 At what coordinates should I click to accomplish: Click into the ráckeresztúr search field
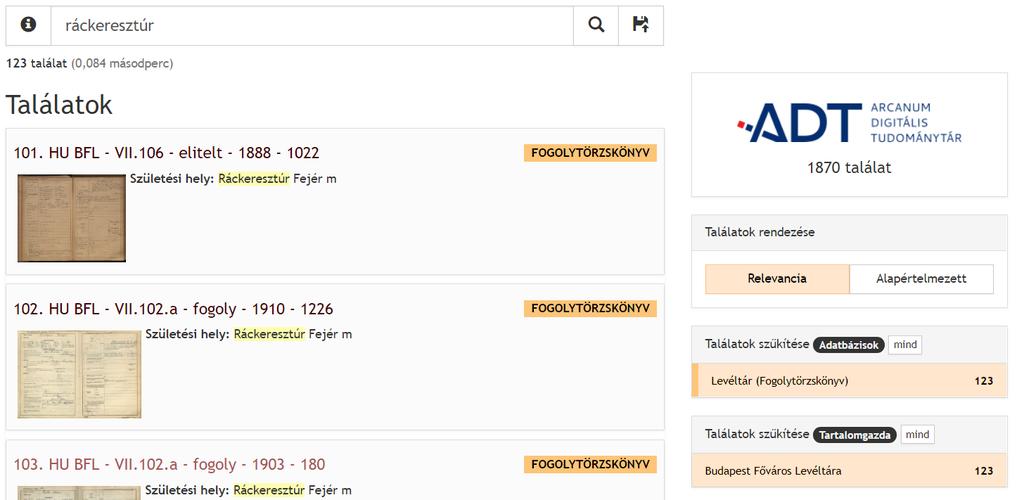click(310, 25)
